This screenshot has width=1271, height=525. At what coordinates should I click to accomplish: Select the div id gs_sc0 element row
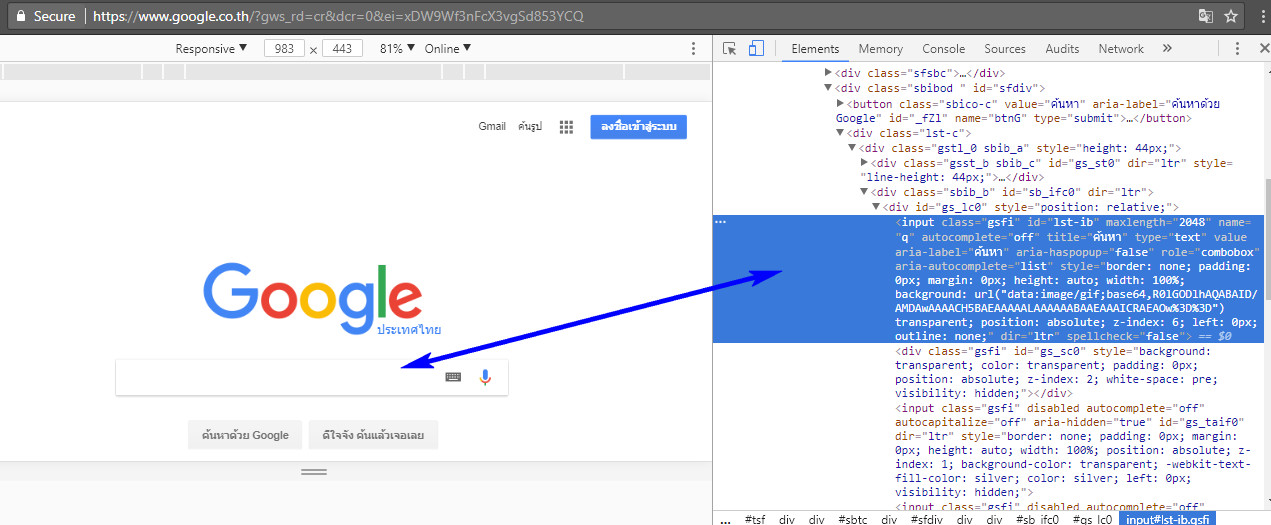click(988, 372)
